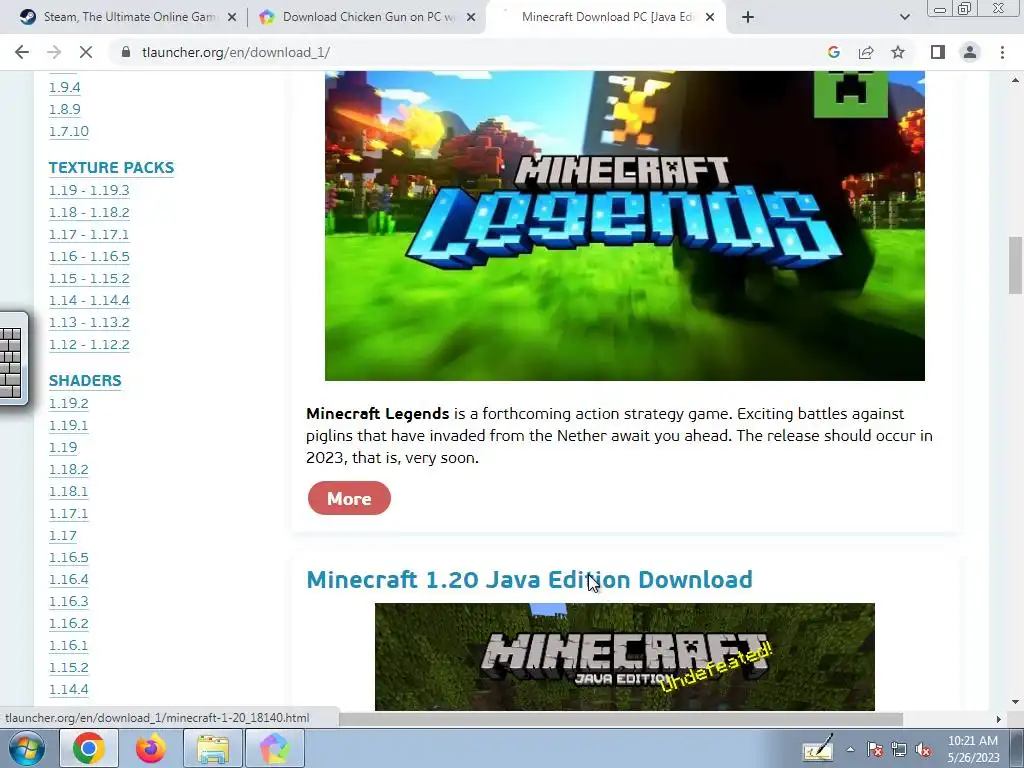This screenshot has height=768, width=1024.
Task: Open shaders 1.16.4 link
Action: 69,580
